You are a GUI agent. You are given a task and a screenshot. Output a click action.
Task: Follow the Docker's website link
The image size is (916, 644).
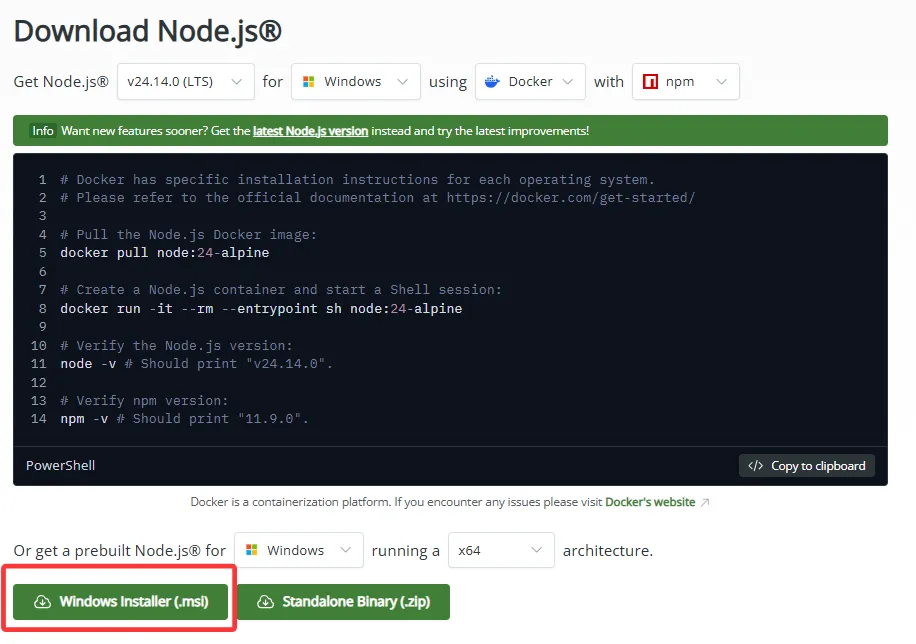(650, 502)
